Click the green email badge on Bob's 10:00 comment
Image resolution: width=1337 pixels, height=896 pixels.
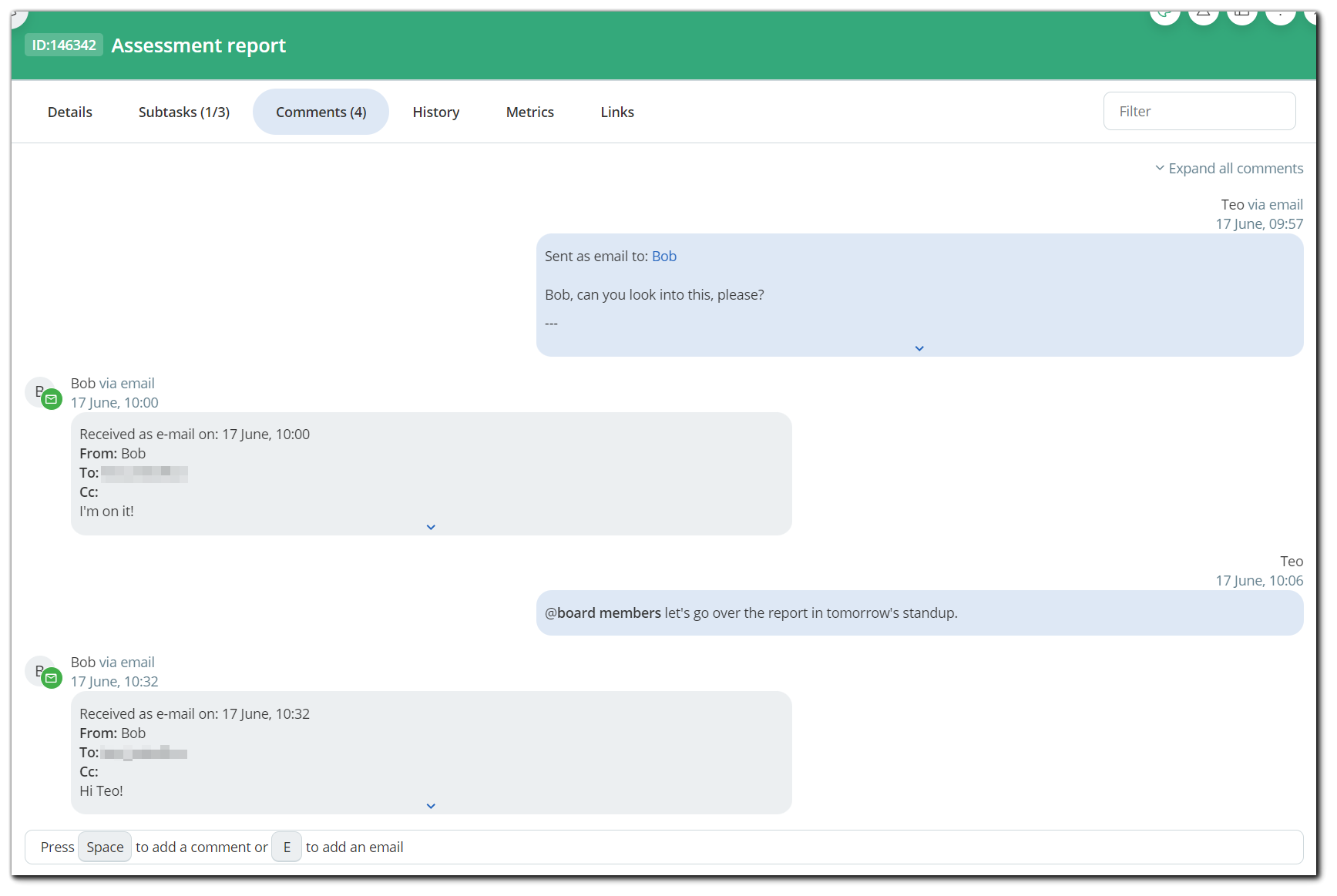click(x=51, y=400)
